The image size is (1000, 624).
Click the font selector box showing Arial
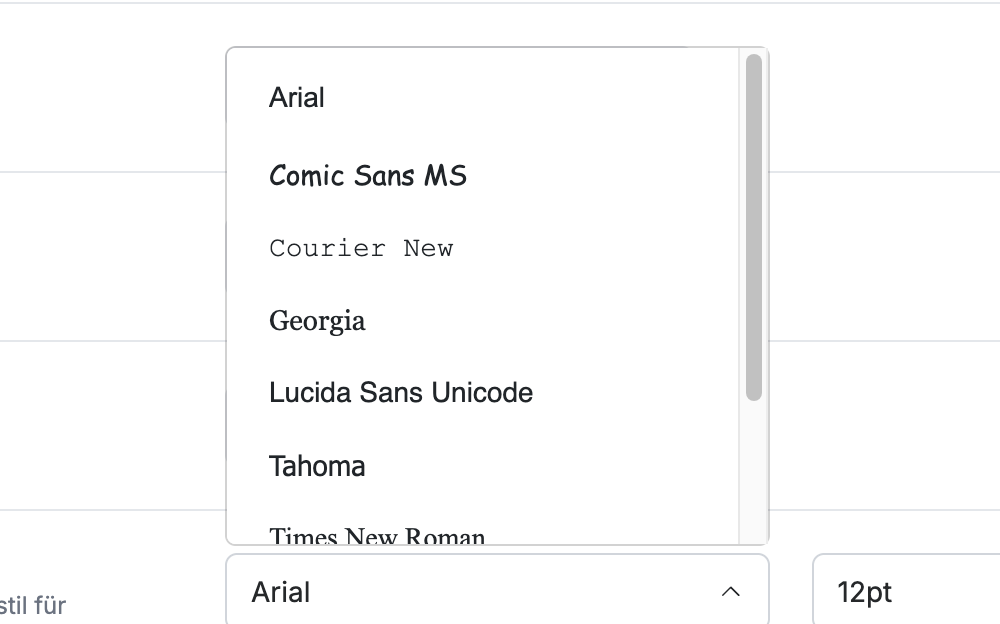(497, 590)
